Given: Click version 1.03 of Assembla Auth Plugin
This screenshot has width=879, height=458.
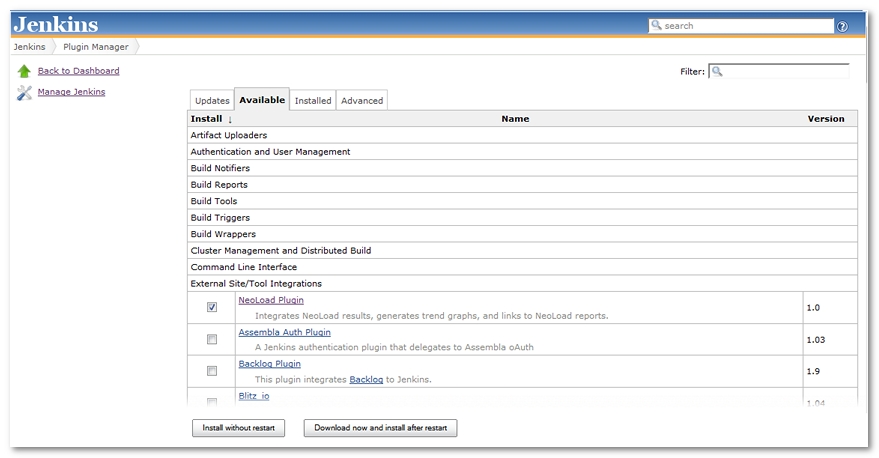Looking at the screenshot, I should [x=816, y=340].
